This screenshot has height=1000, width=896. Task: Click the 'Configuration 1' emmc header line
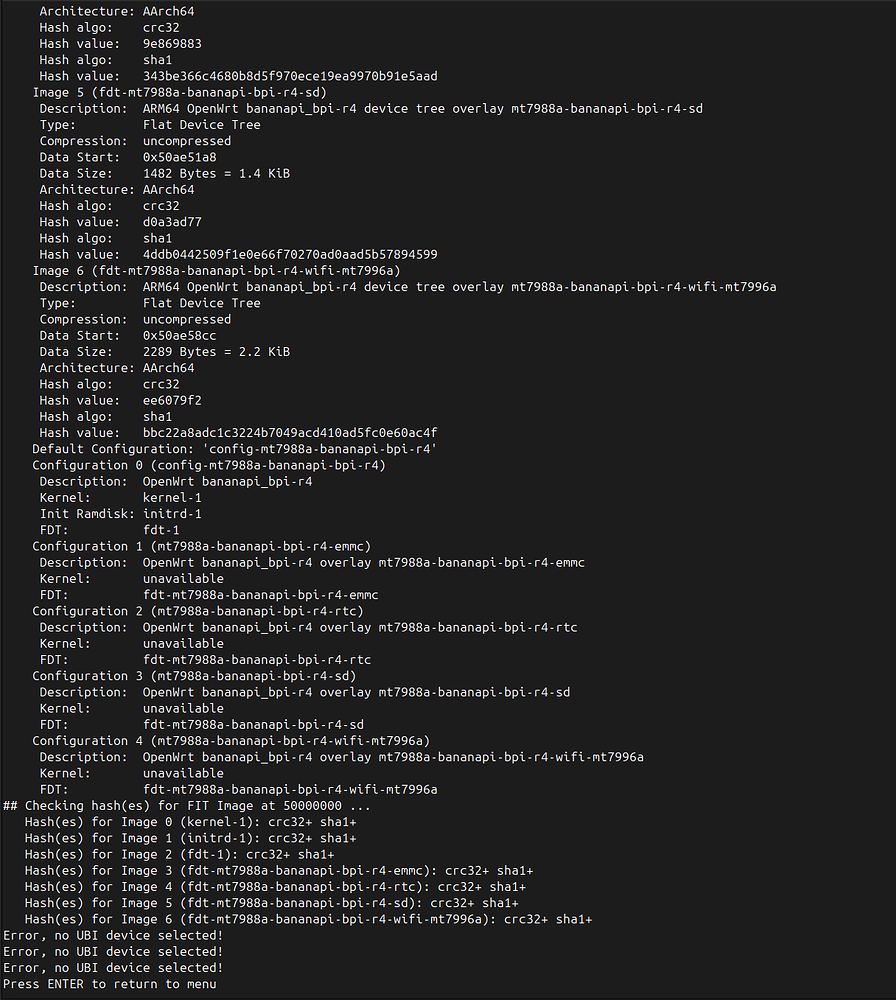(202, 547)
